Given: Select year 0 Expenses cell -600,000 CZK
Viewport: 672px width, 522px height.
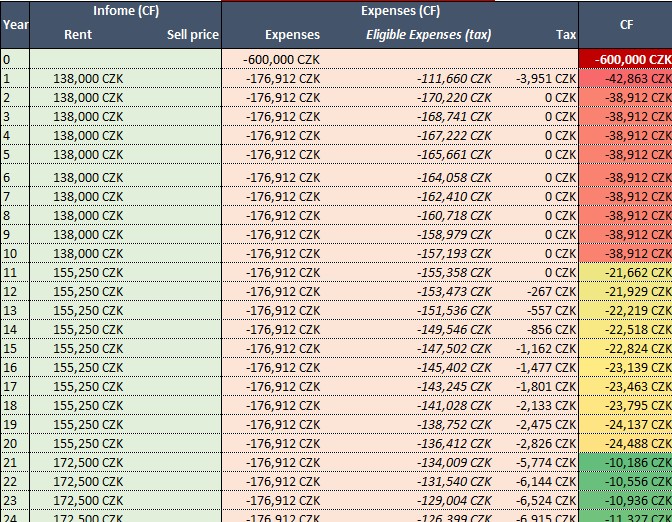Looking at the screenshot, I should [x=282, y=60].
